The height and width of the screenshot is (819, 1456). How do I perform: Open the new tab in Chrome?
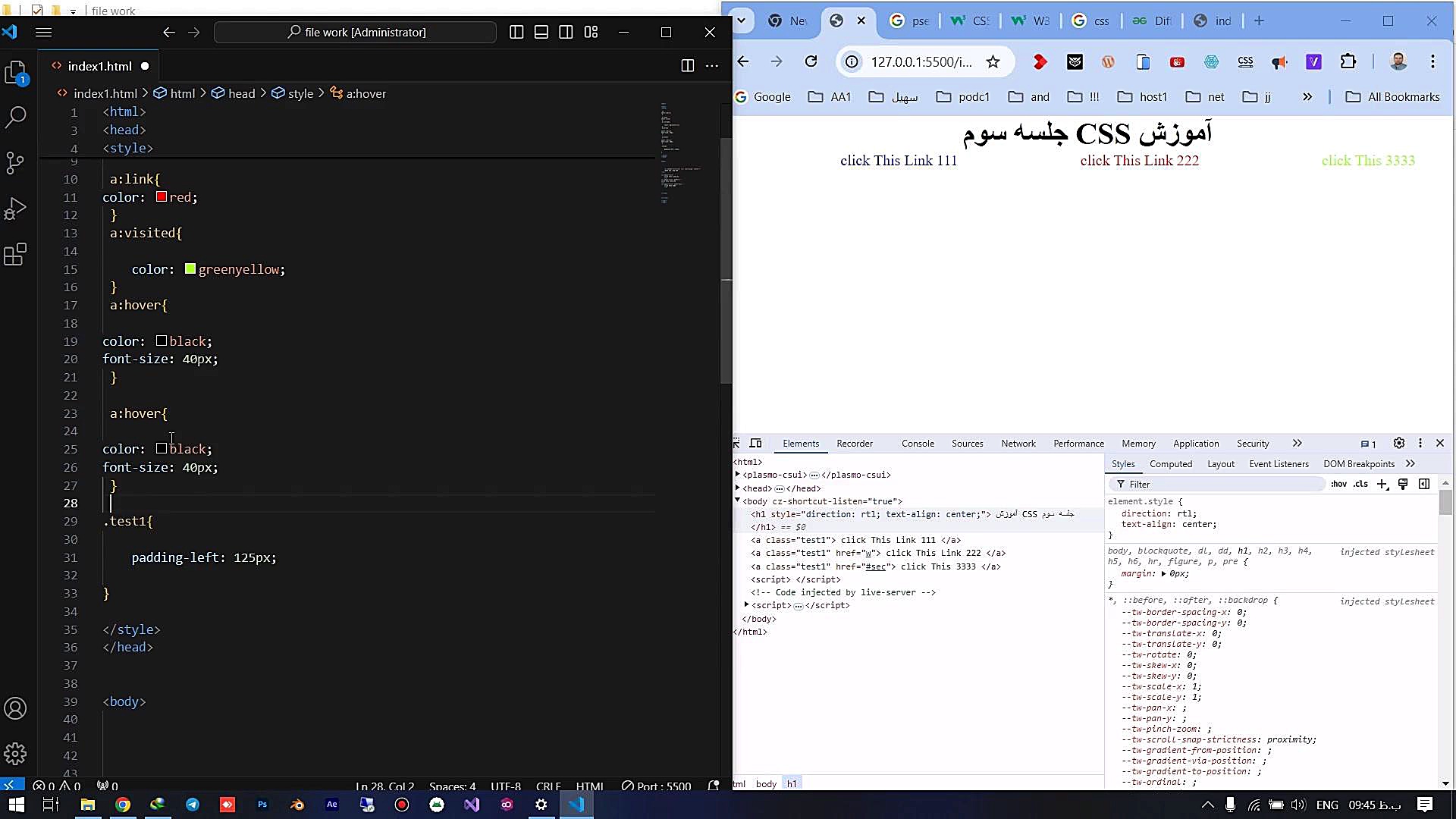(1260, 20)
